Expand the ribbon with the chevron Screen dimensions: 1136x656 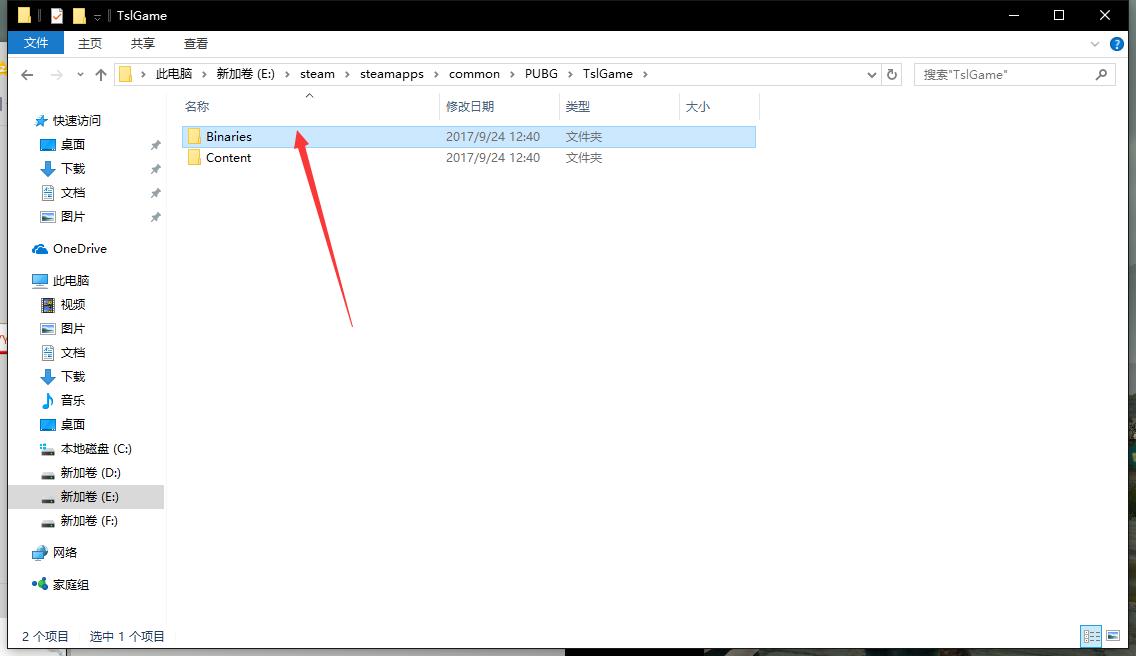point(1095,44)
